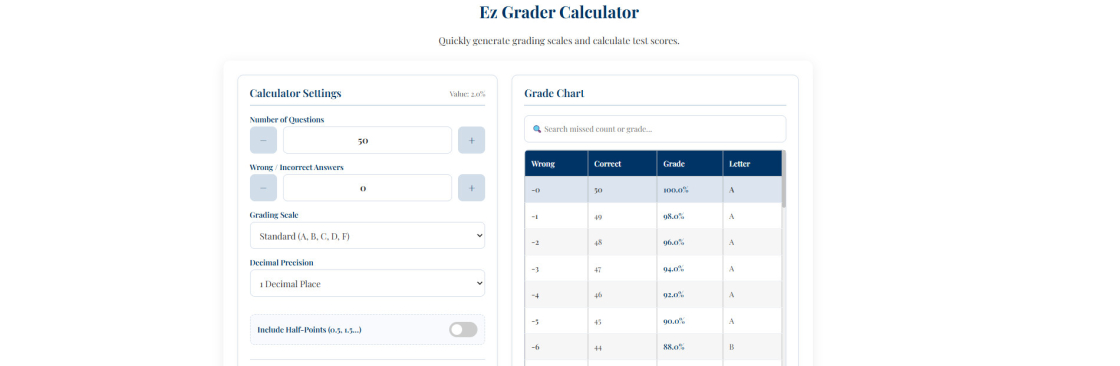The width and height of the screenshot is (1120, 366).
Task: Click the correct count cell 47
Action: 622,269
